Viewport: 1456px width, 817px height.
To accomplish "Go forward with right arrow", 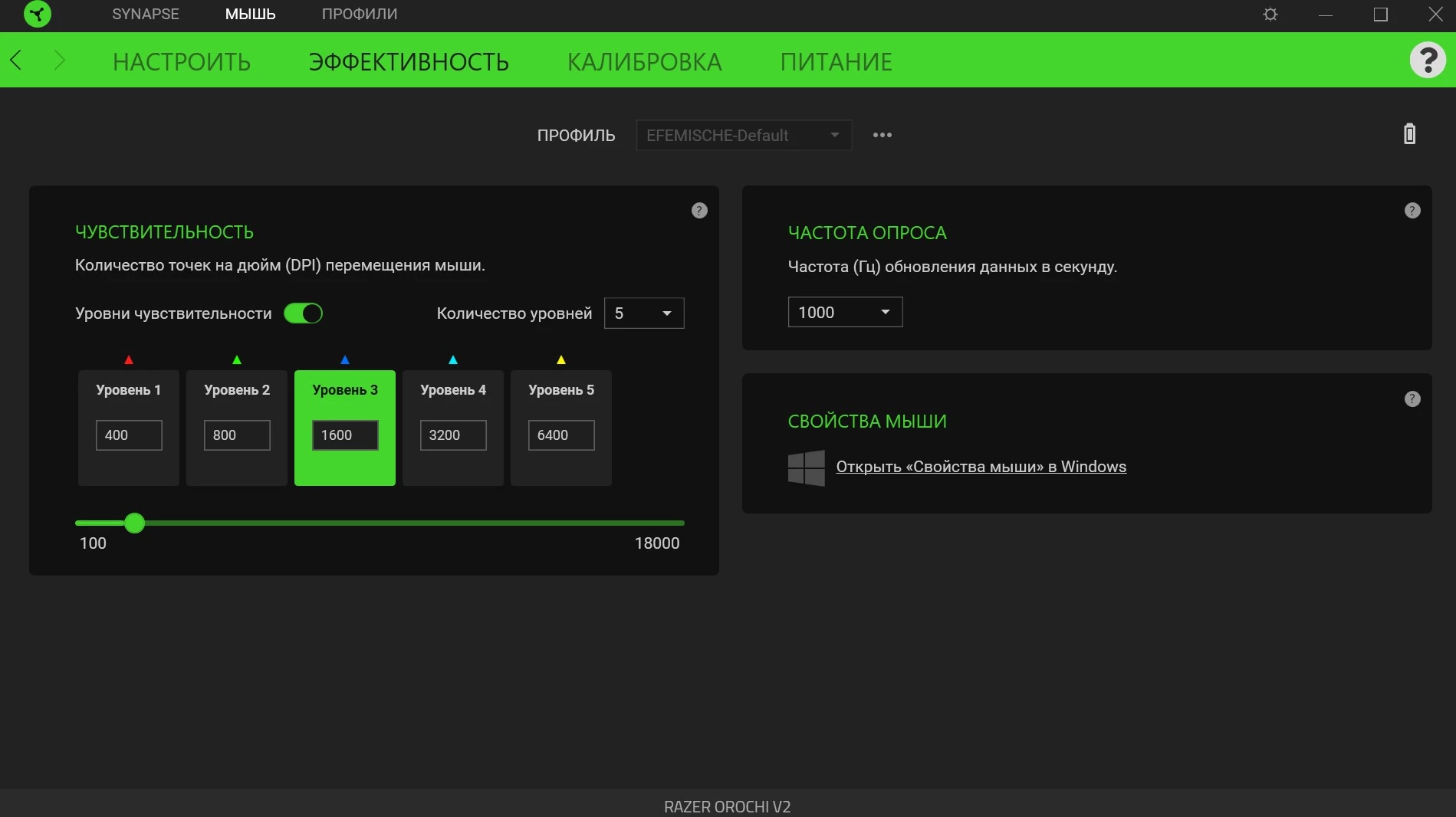I will tap(60, 60).
